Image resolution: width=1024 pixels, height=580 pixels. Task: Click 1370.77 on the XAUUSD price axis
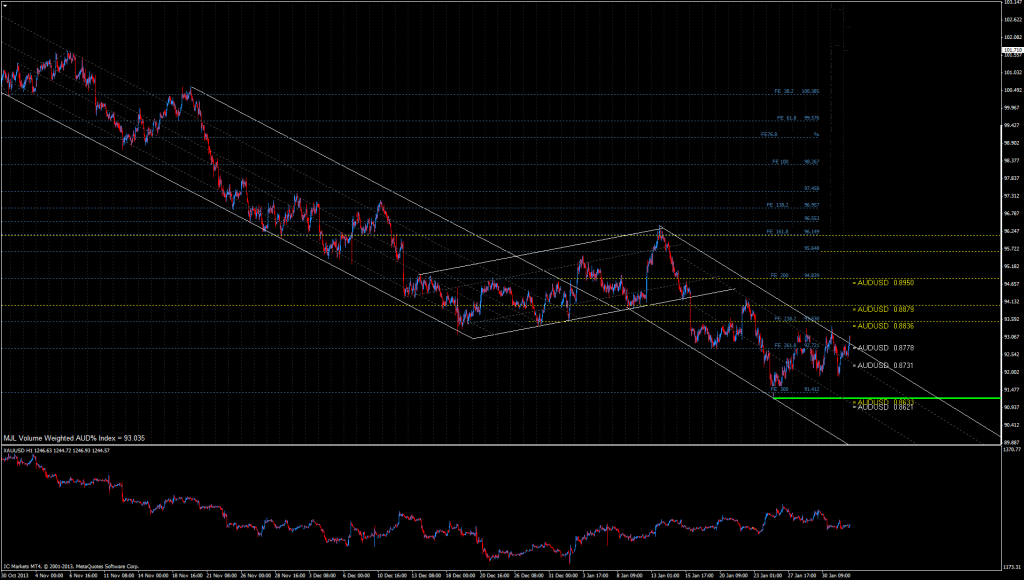tap(1014, 450)
